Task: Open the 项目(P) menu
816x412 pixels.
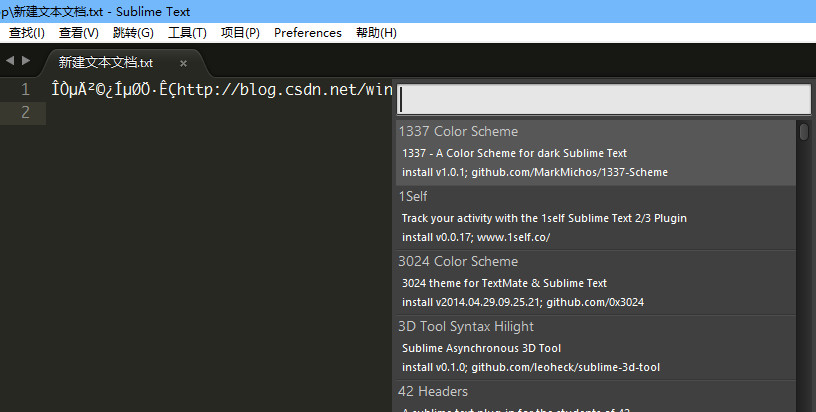Action: pyautogui.click(x=240, y=33)
